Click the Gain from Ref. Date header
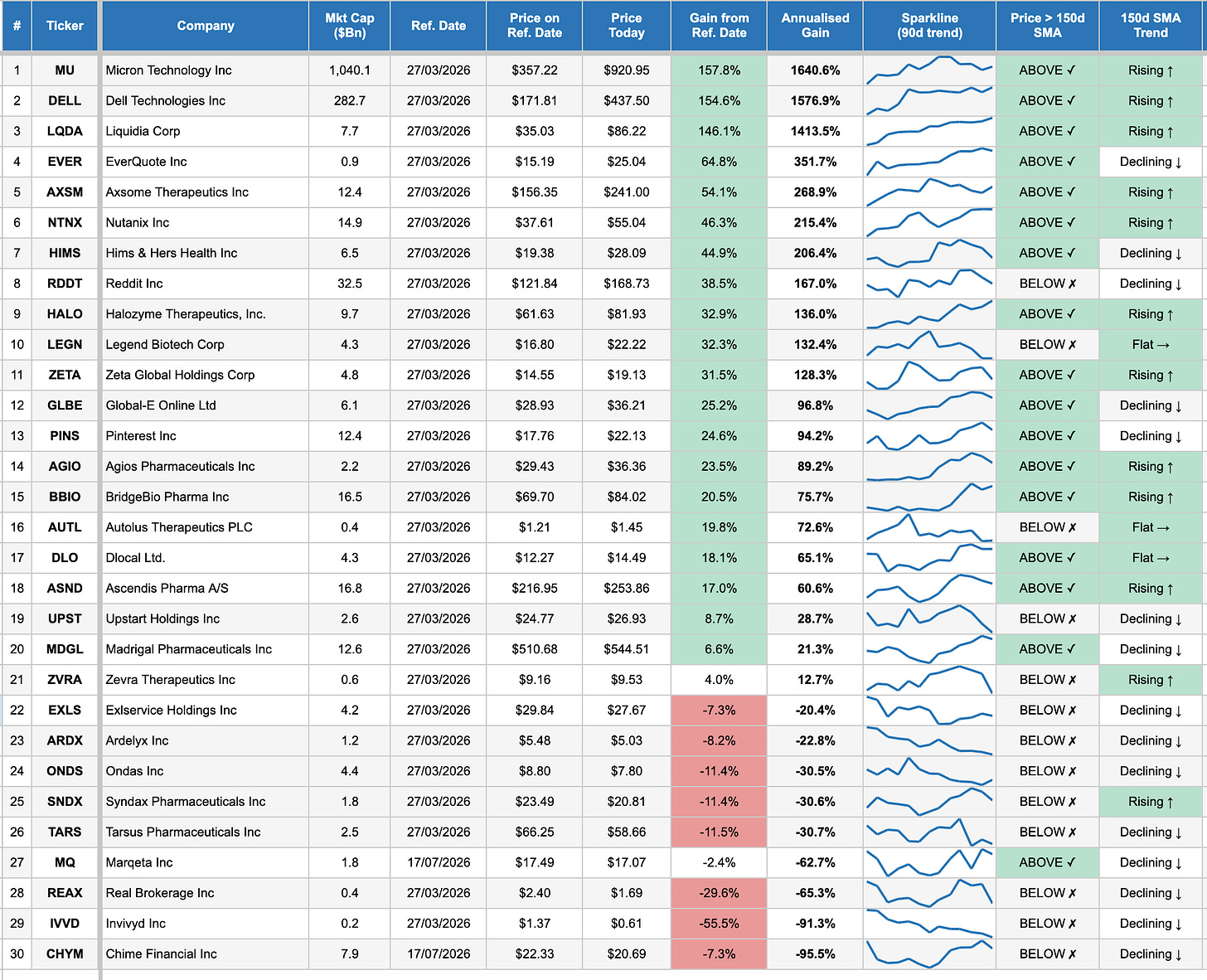The height and width of the screenshot is (980, 1207). pyautogui.click(x=719, y=26)
